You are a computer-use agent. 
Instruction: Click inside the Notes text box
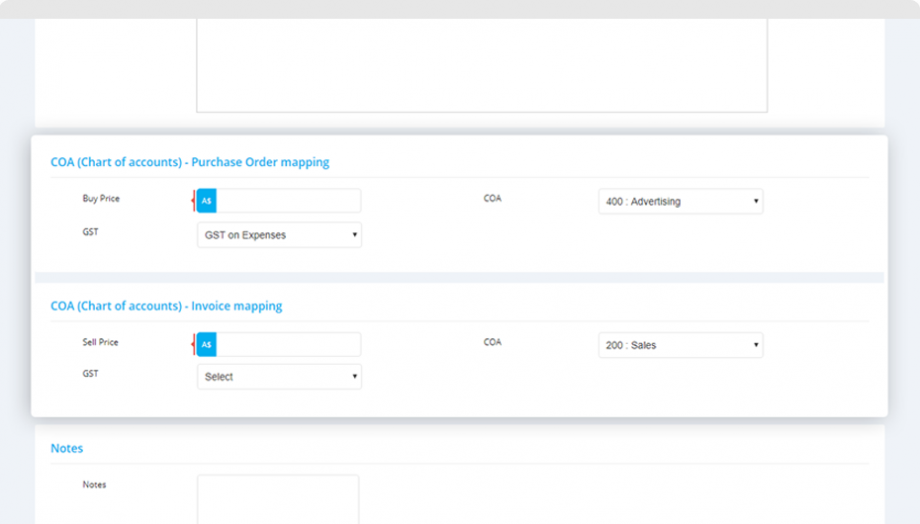pos(278,499)
